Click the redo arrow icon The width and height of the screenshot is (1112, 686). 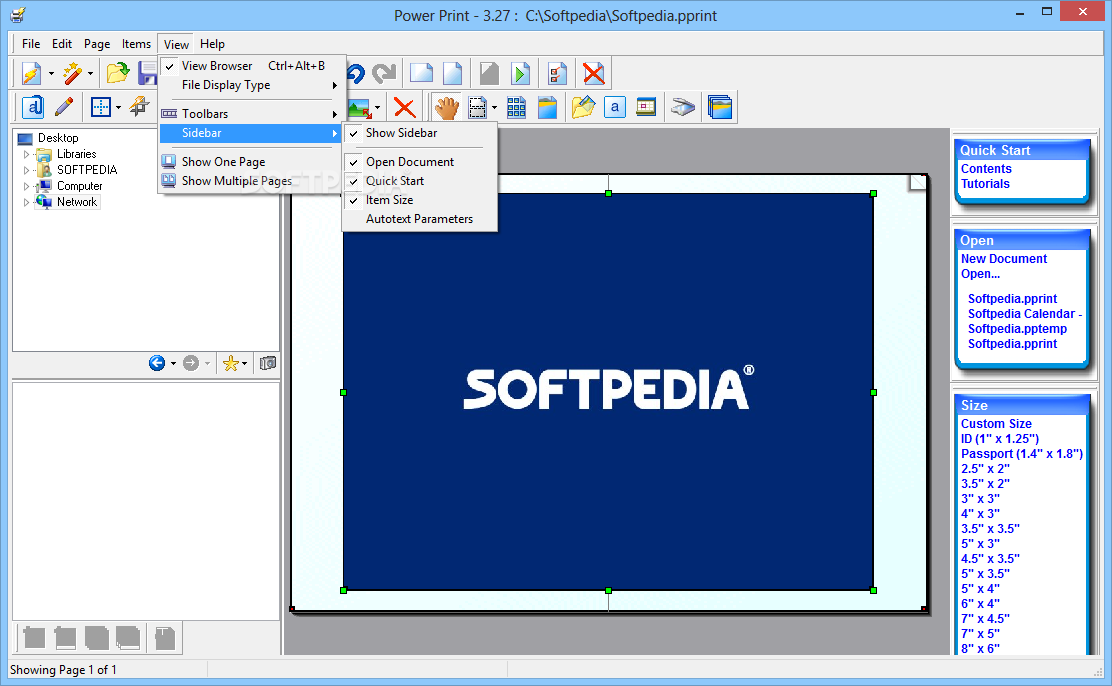(384, 73)
